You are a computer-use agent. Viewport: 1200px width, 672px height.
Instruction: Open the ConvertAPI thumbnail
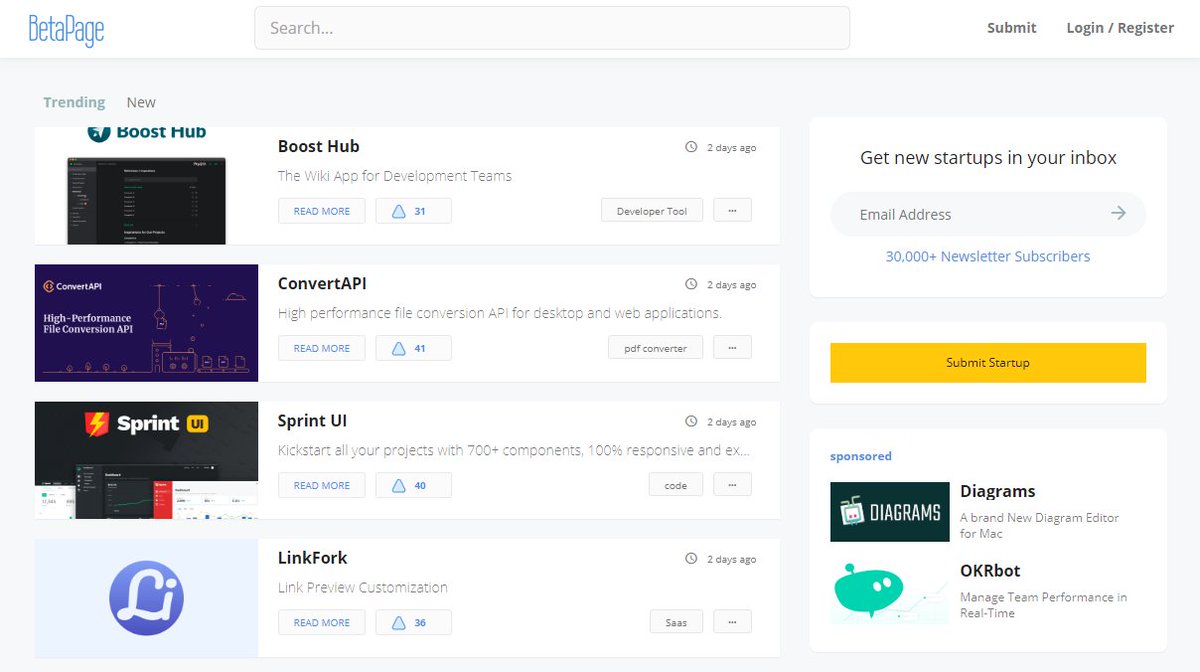(x=147, y=323)
